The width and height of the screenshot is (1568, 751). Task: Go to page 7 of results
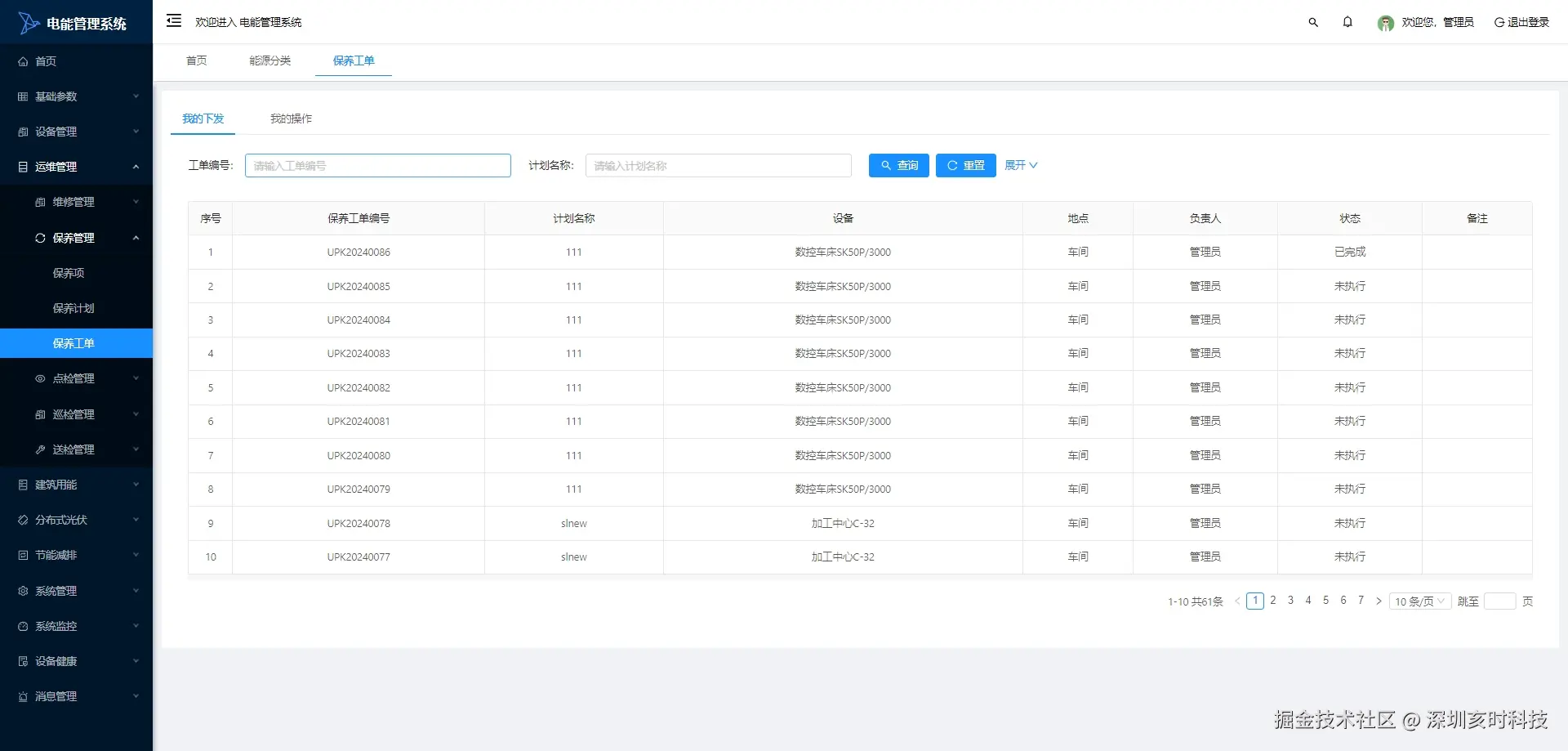coord(1361,601)
